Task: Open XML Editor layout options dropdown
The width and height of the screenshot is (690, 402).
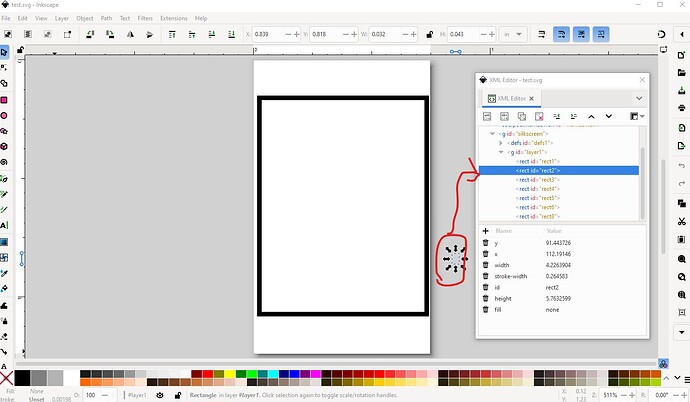Action: [x=637, y=117]
